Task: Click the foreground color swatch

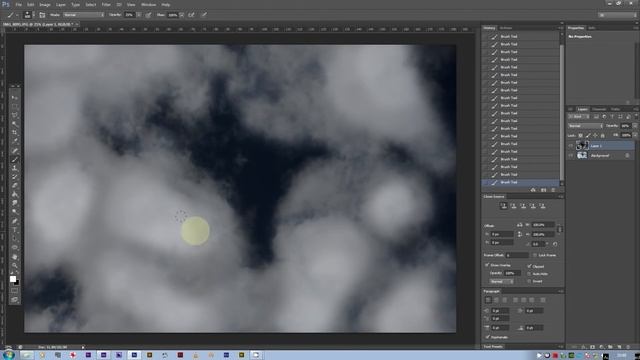Action: (x=13, y=279)
